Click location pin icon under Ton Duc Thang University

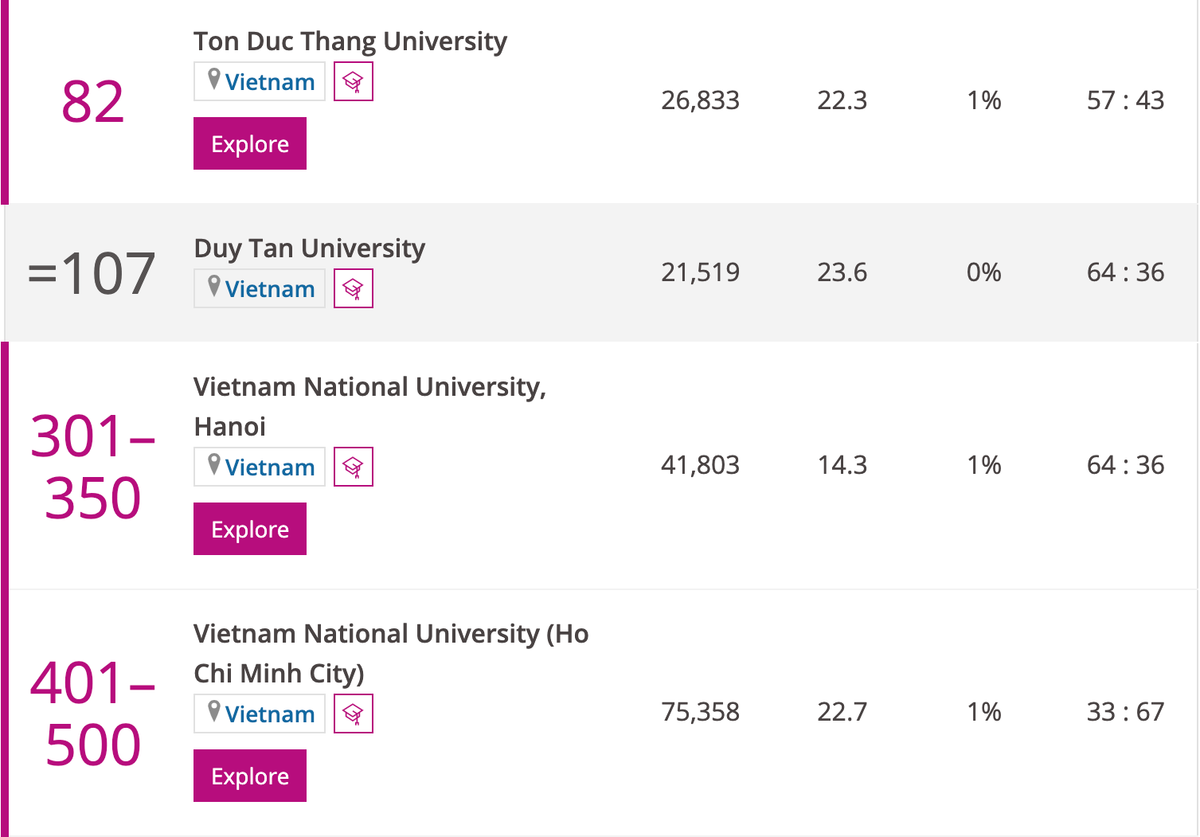(213, 81)
